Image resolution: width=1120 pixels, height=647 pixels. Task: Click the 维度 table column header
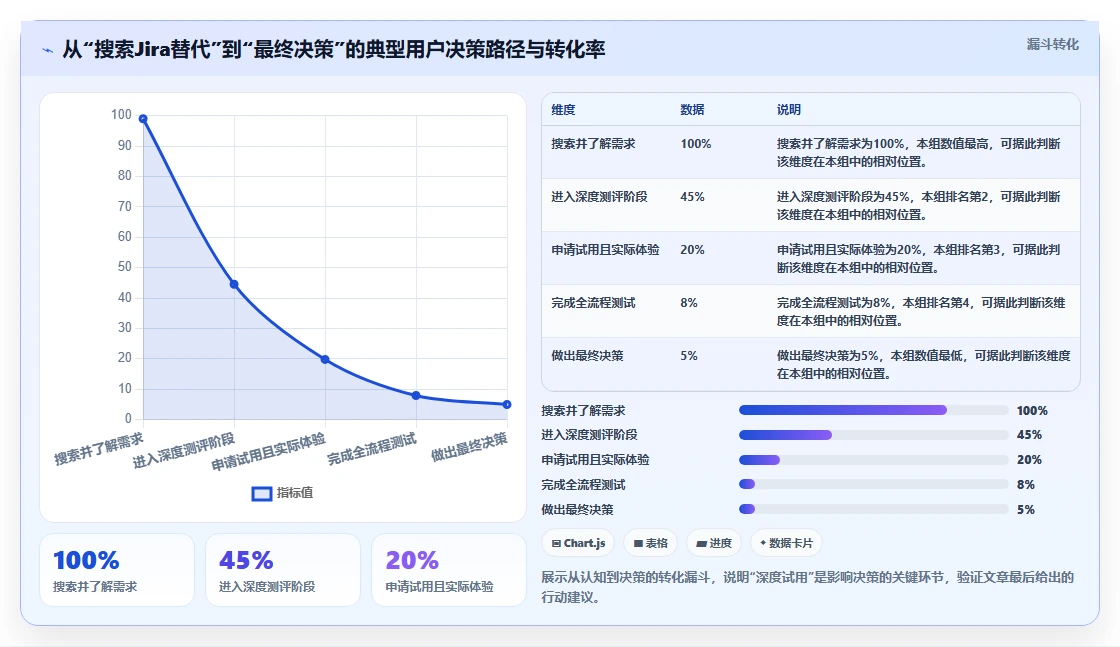[563, 110]
